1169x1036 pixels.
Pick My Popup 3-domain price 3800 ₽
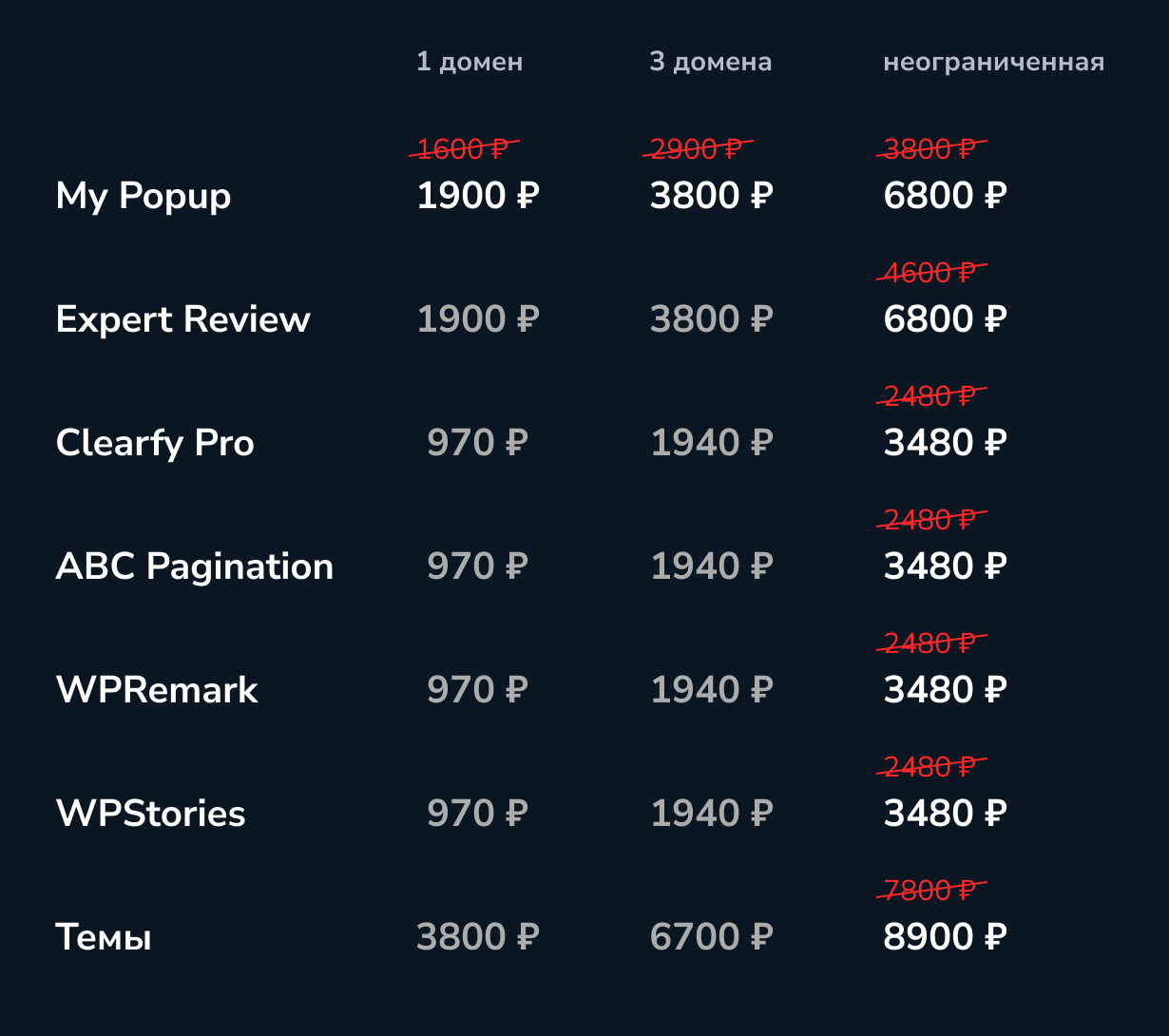[x=711, y=196]
